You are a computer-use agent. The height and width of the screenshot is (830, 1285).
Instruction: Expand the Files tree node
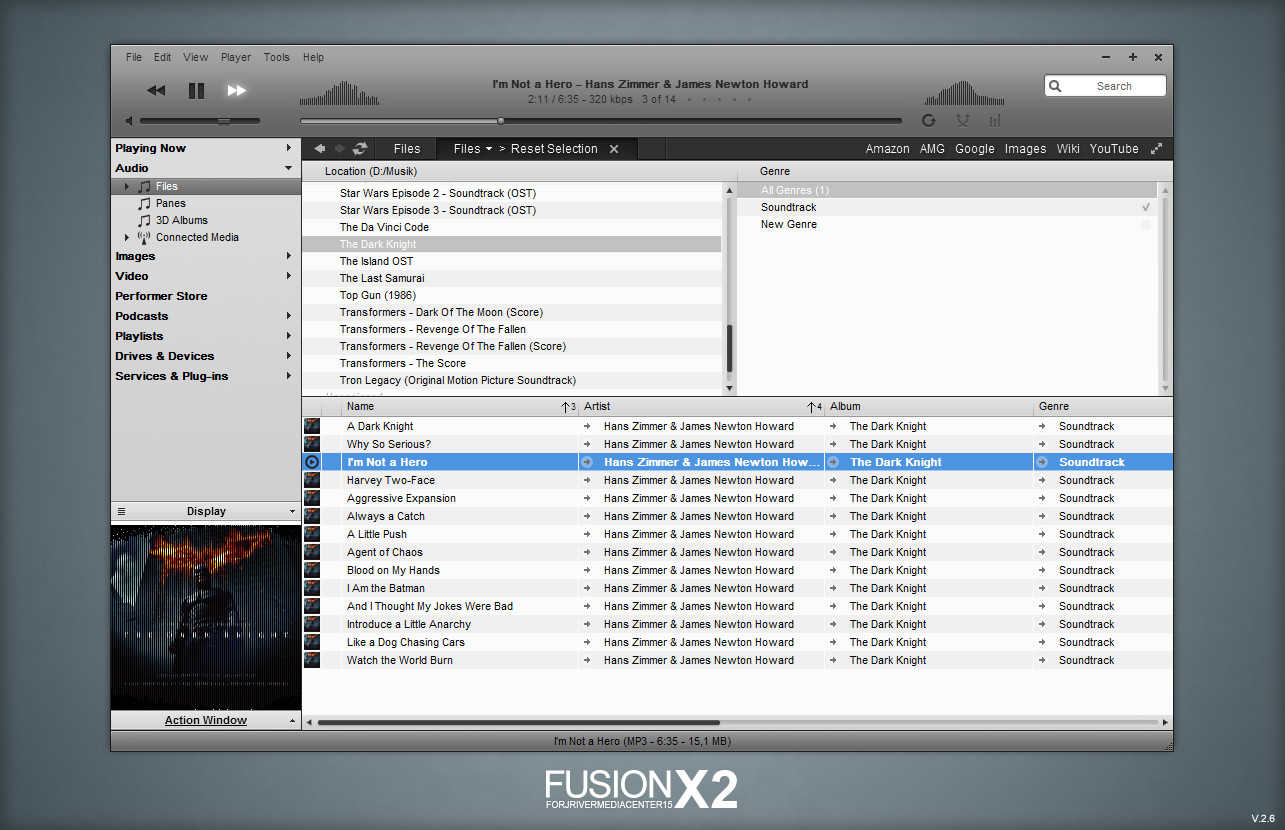click(126, 186)
